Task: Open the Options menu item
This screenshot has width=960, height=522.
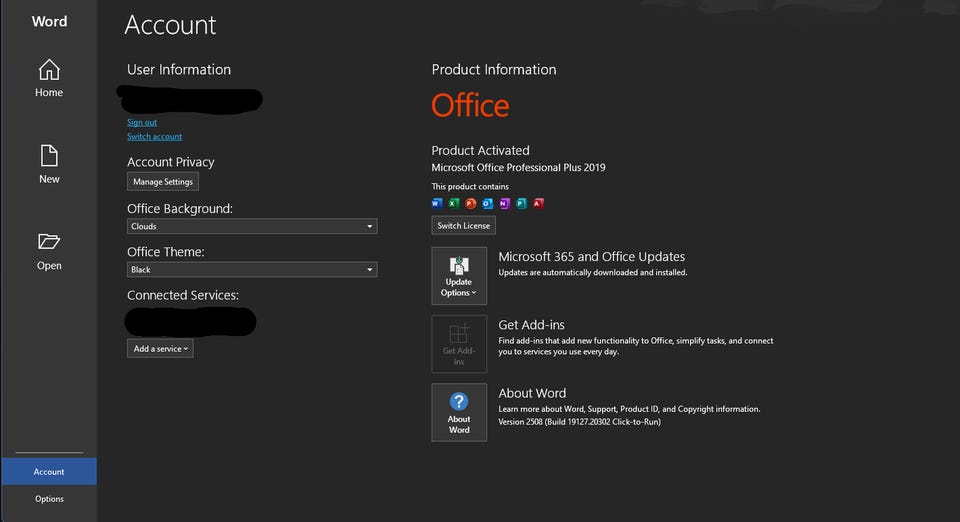Action: 49,499
